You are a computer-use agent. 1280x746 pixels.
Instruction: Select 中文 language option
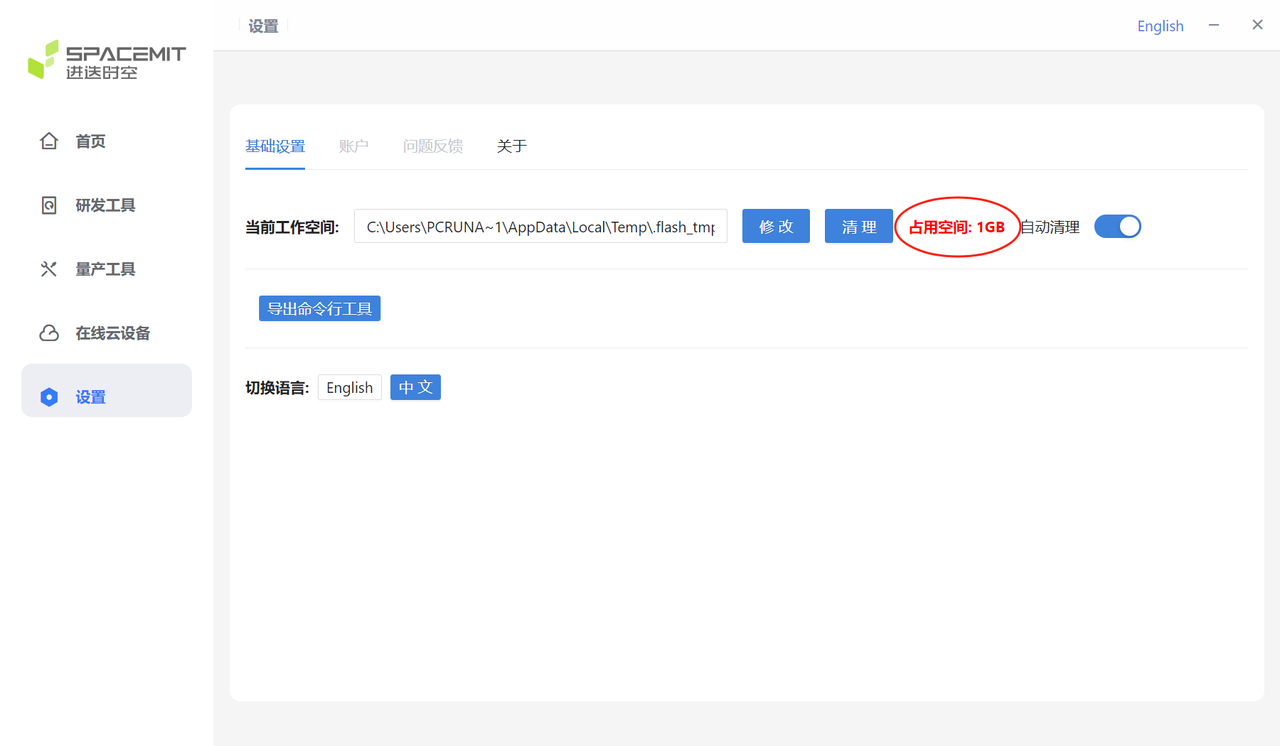pos(416,388)
